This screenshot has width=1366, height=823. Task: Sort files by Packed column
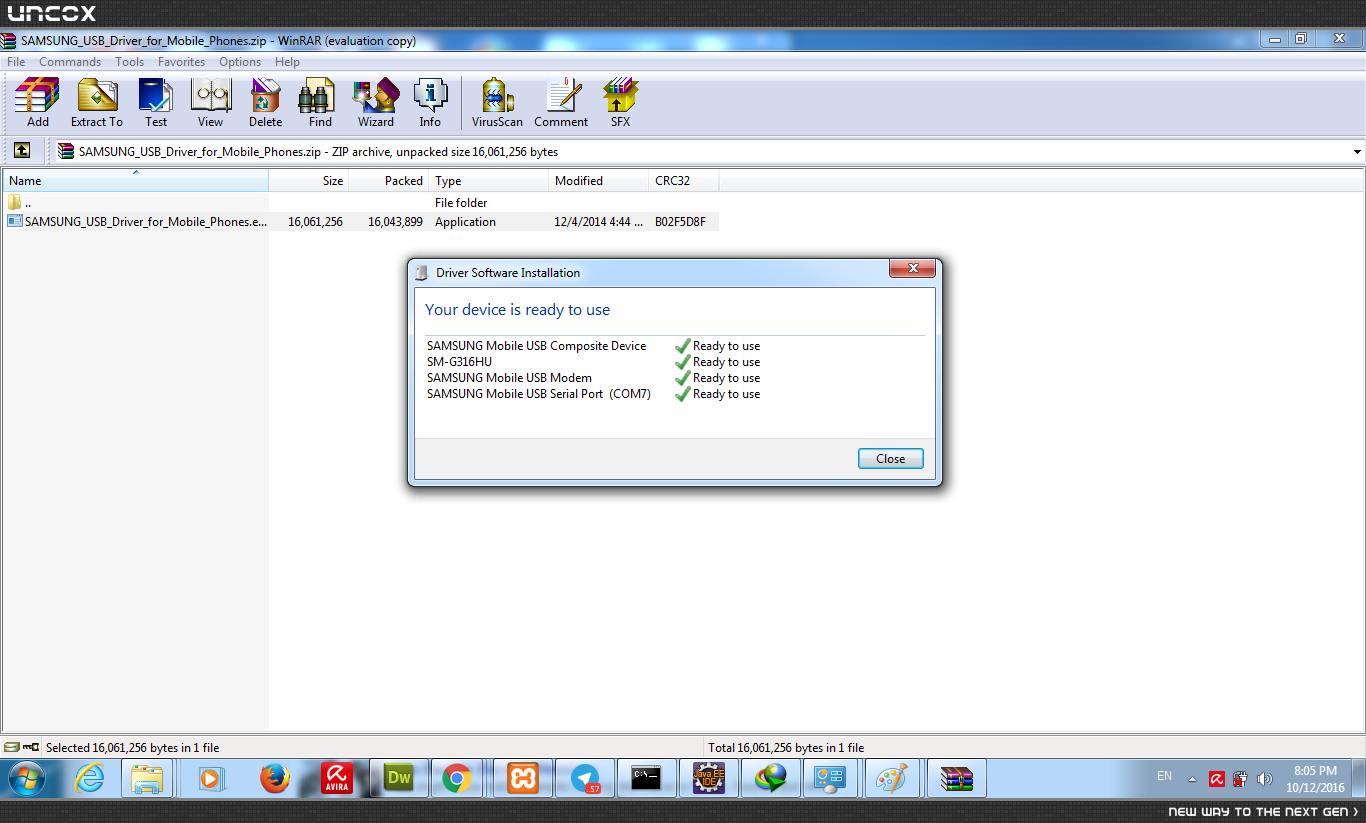389,181
